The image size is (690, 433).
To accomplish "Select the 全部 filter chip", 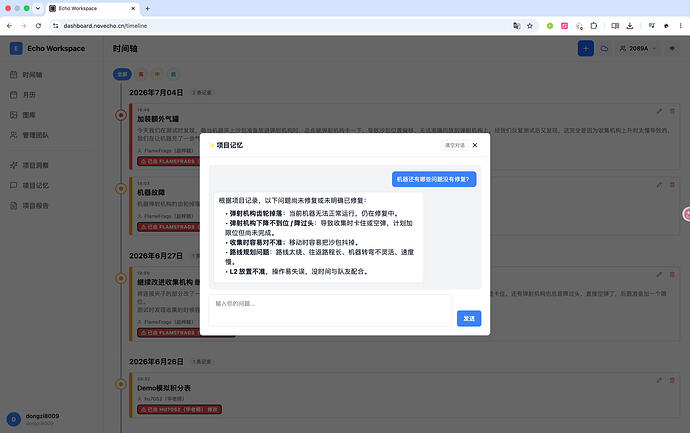I will coord(122,74).
